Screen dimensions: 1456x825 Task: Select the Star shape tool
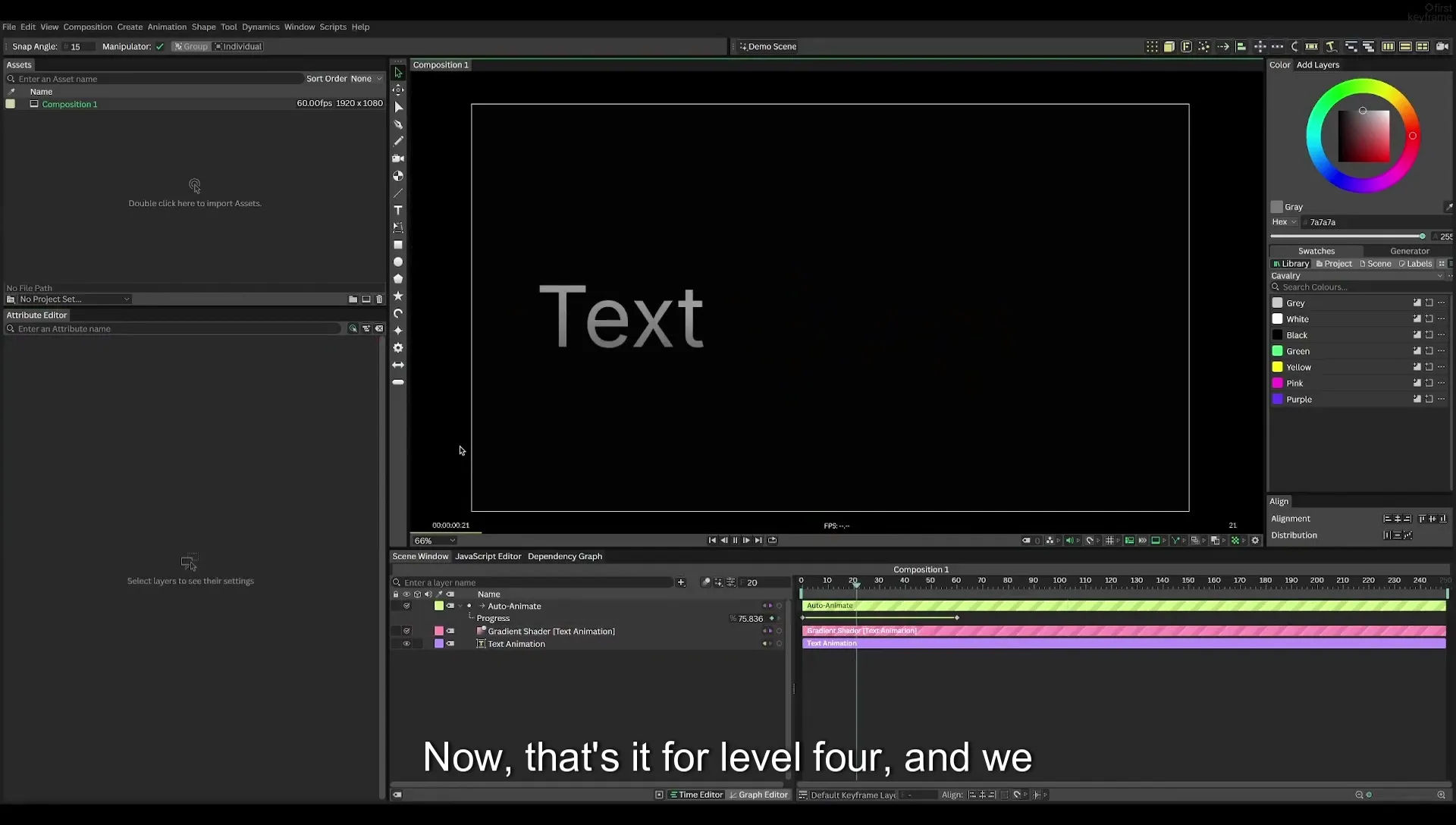[398, 296]
